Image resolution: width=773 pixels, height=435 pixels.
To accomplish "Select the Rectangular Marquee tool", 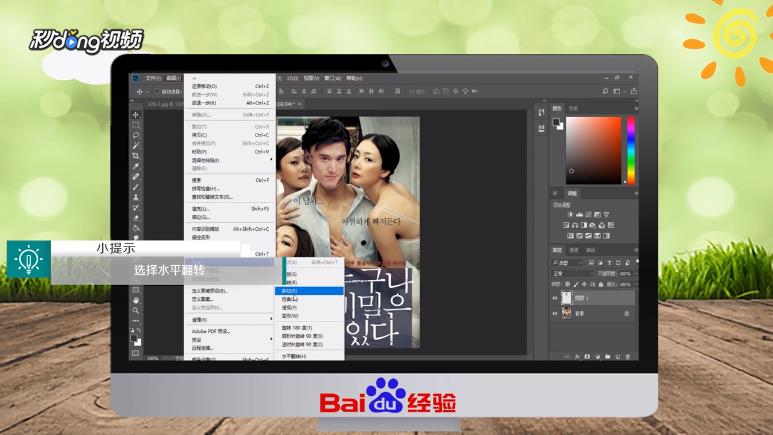I will (x=136, y=125).
